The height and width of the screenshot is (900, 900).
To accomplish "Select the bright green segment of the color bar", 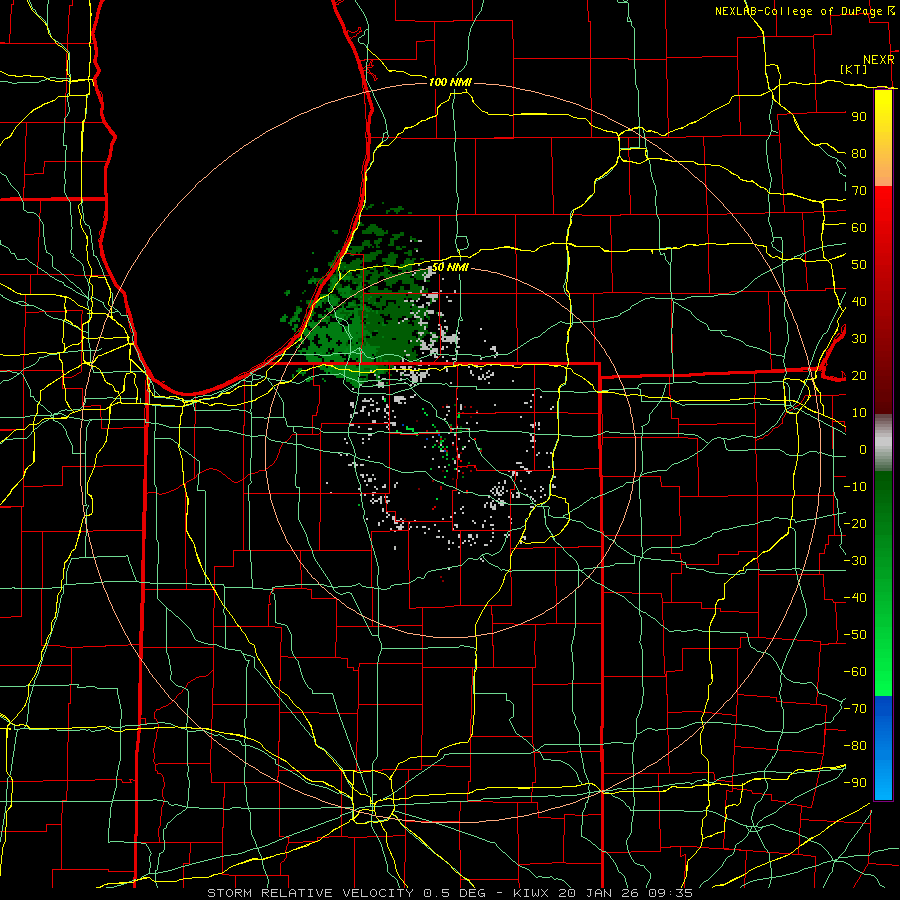I will 883,660.
